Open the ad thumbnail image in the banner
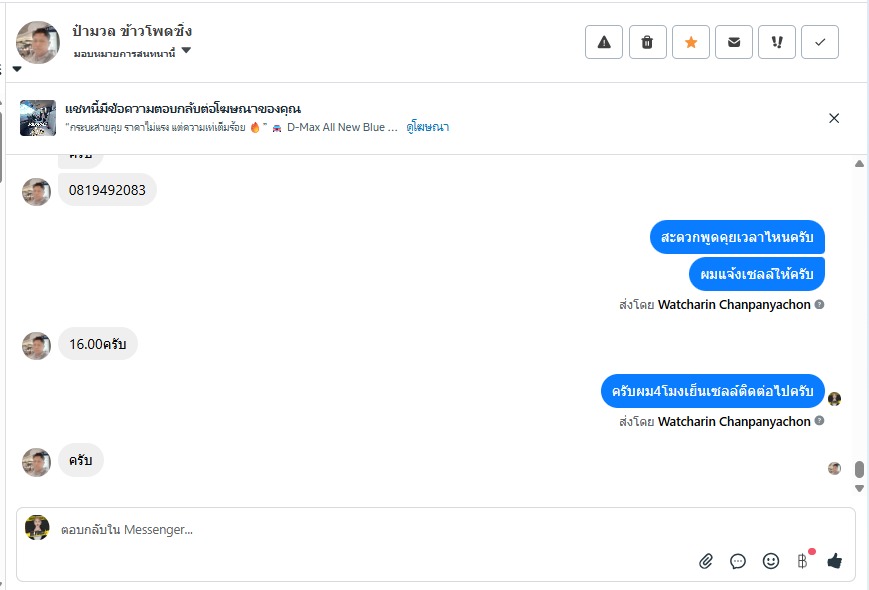The height and width of the screenshot is (590, 869). (x=38, y=118)
